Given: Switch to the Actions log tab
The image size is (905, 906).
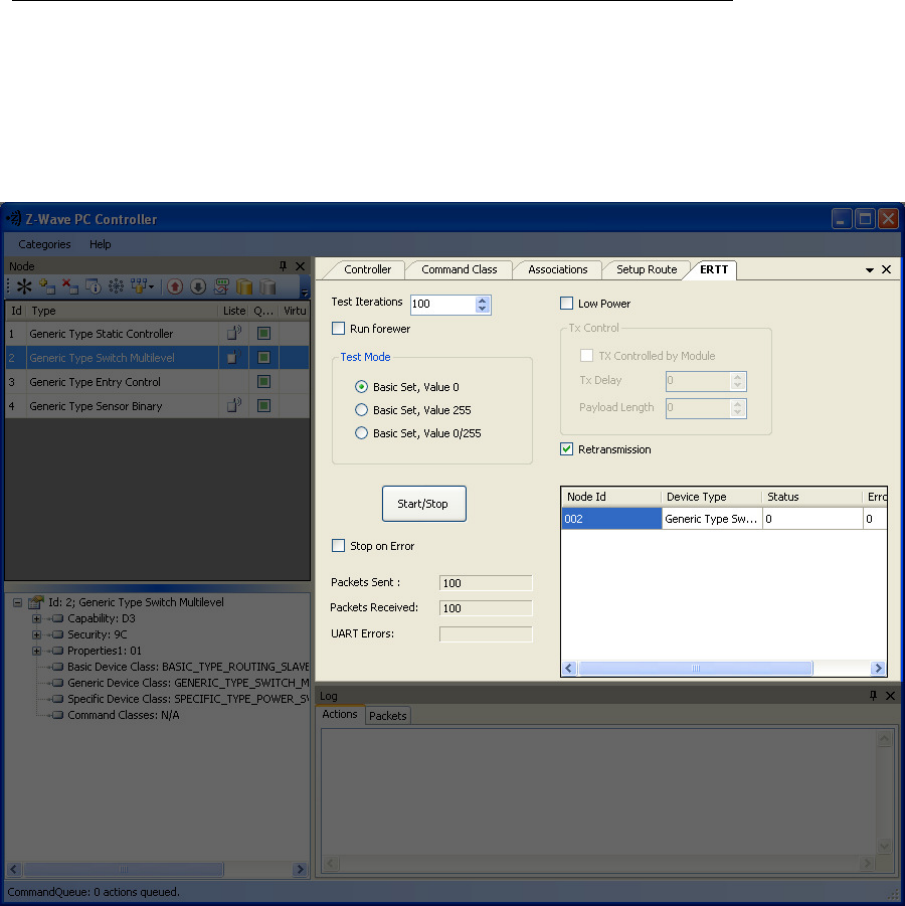Looking at the screenshot, I should (x=340, y=714).
